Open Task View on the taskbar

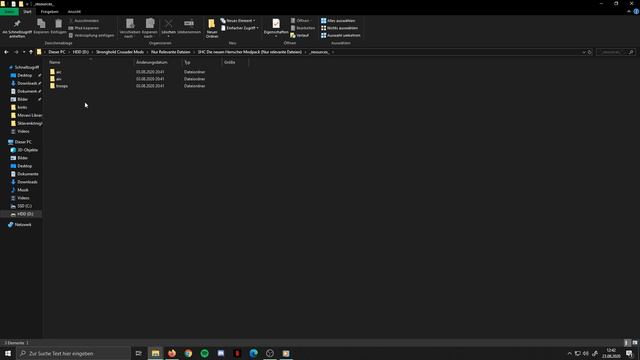(139, 353)
